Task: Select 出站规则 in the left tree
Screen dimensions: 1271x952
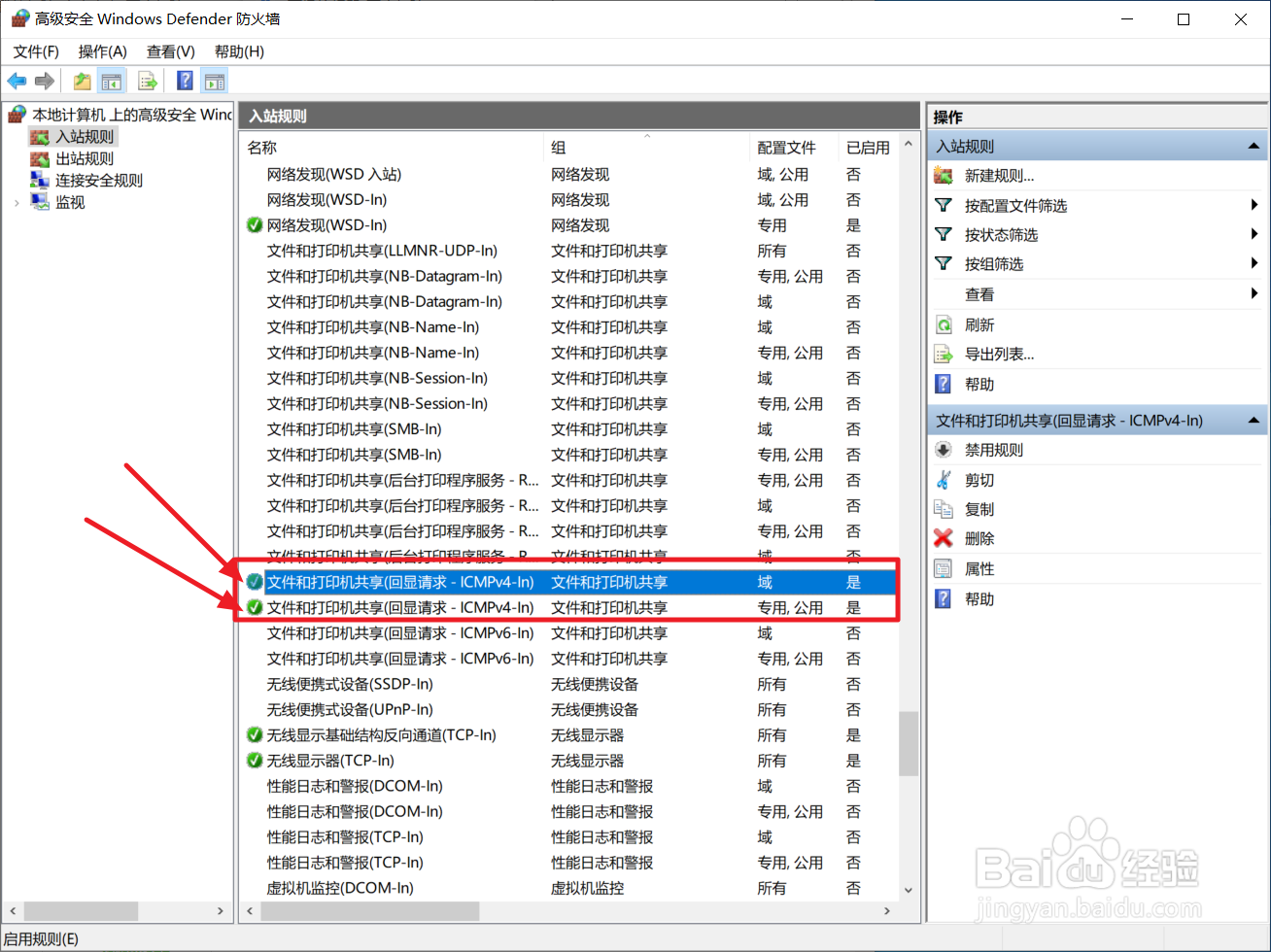Action: (x=85, y=157)
